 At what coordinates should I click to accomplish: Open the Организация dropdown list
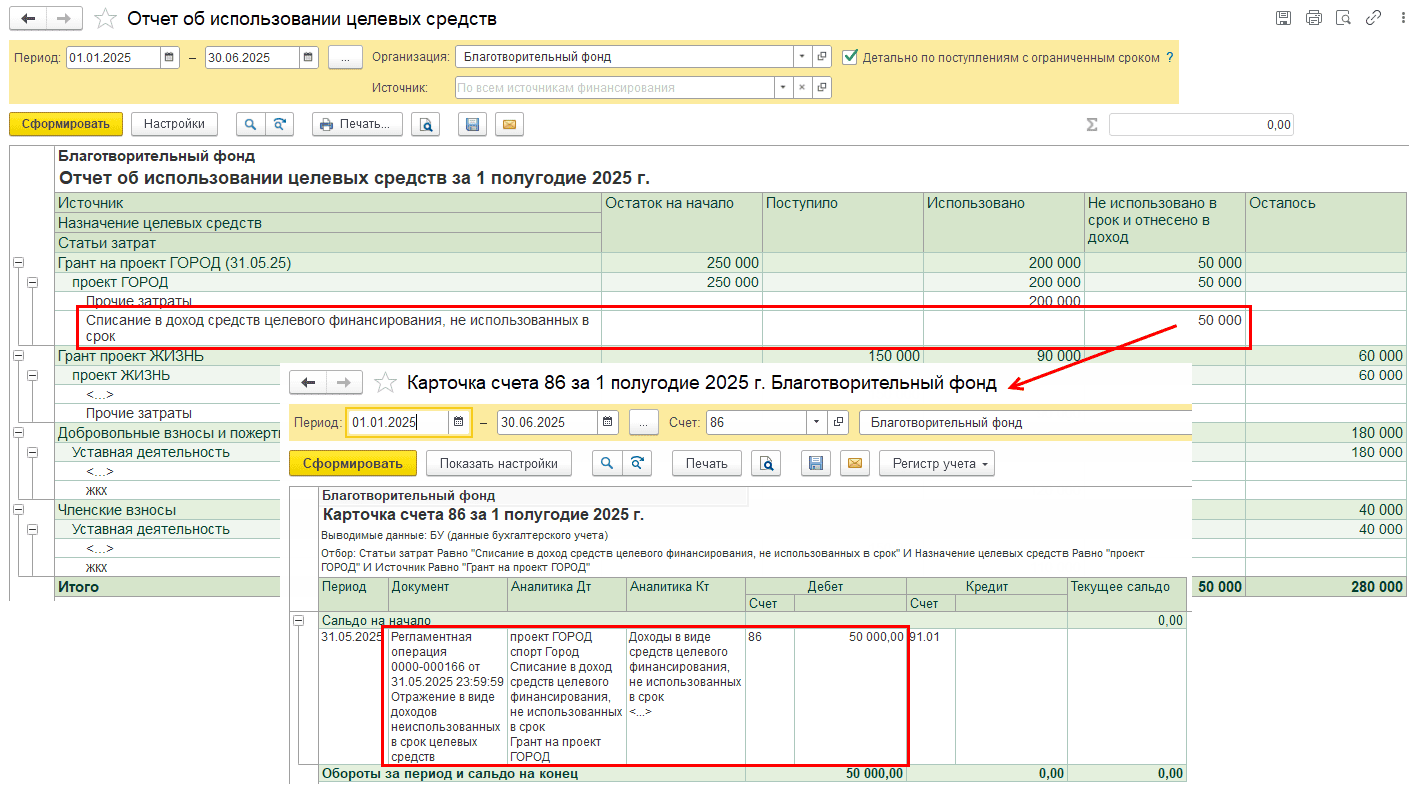tap(801, 57)
